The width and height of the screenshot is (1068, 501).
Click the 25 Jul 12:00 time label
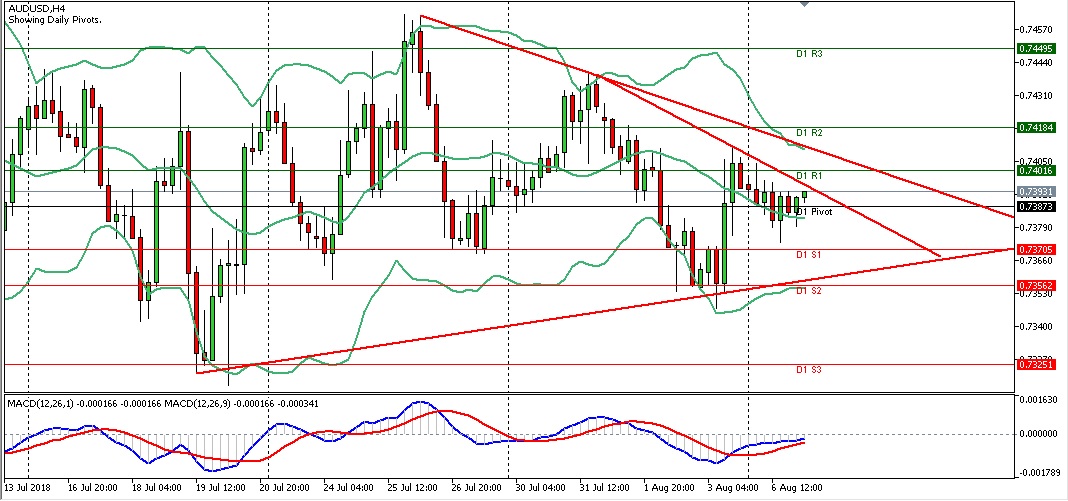tap(412, 488)
